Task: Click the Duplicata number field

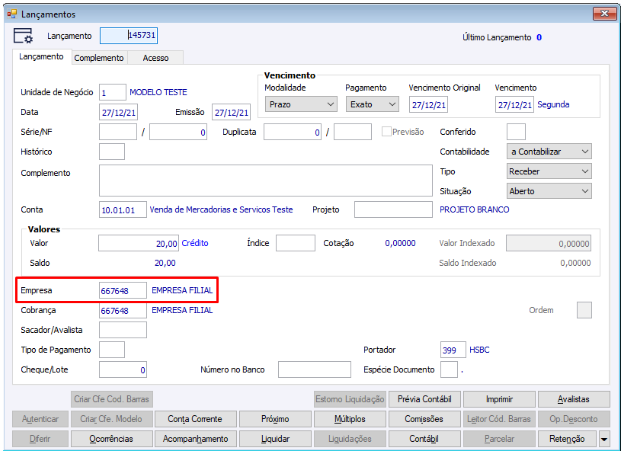Action: coord(292,132)
